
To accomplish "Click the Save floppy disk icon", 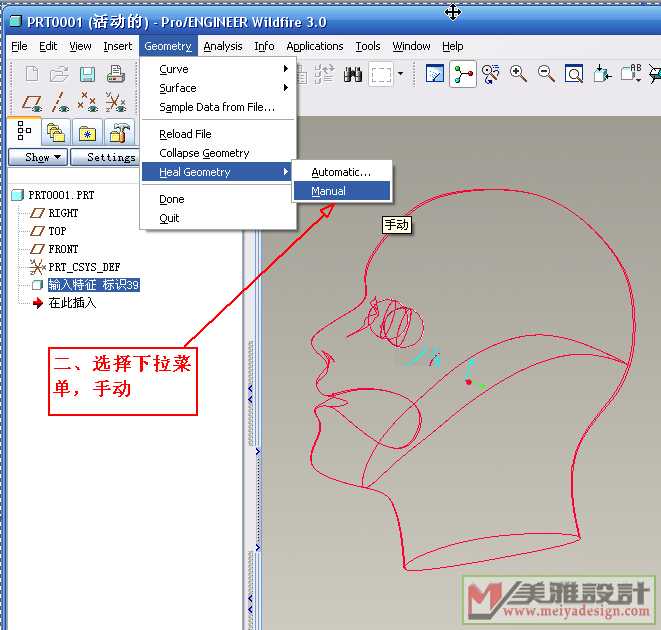I will click(x=87, y=74).
